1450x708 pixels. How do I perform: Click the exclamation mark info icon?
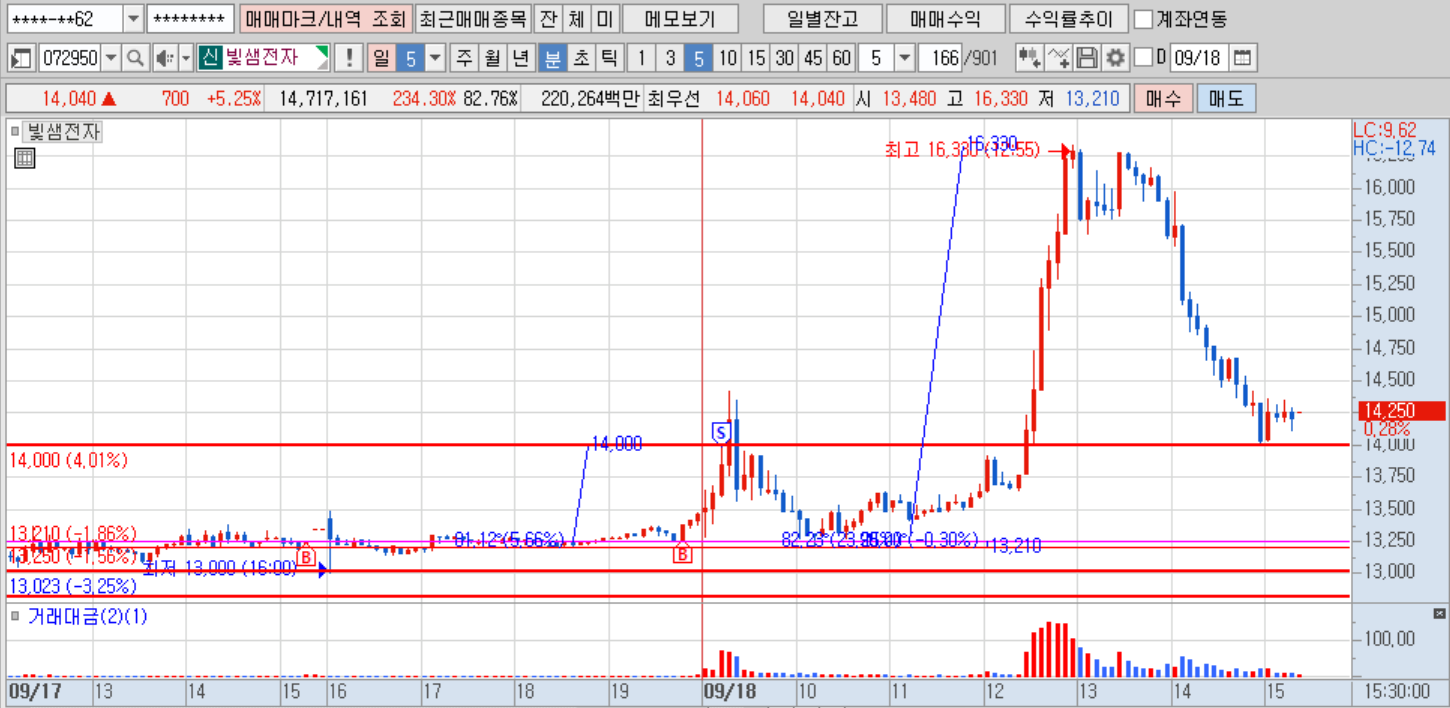[x=349, y=58]
